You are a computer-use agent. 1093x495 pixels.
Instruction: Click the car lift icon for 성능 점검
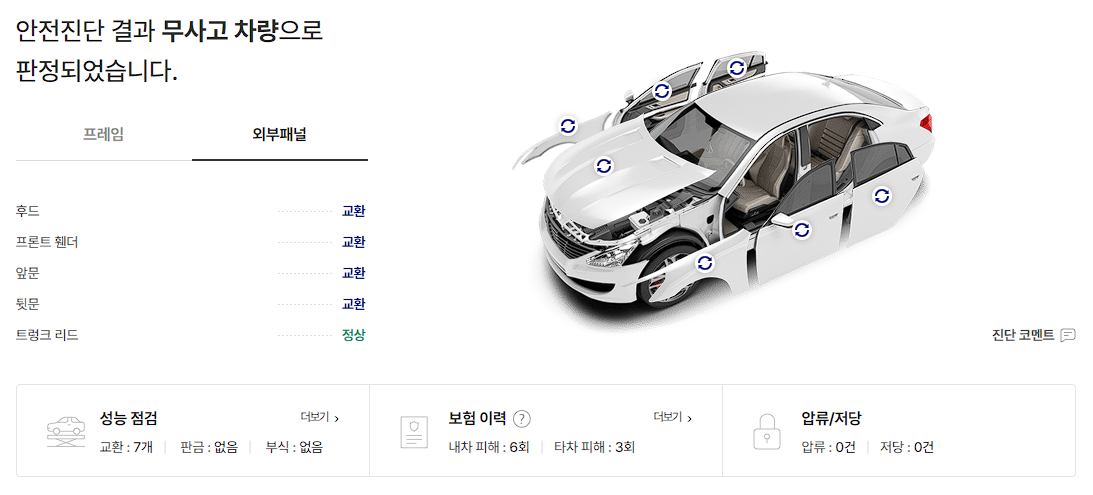[x=66, y=432]
